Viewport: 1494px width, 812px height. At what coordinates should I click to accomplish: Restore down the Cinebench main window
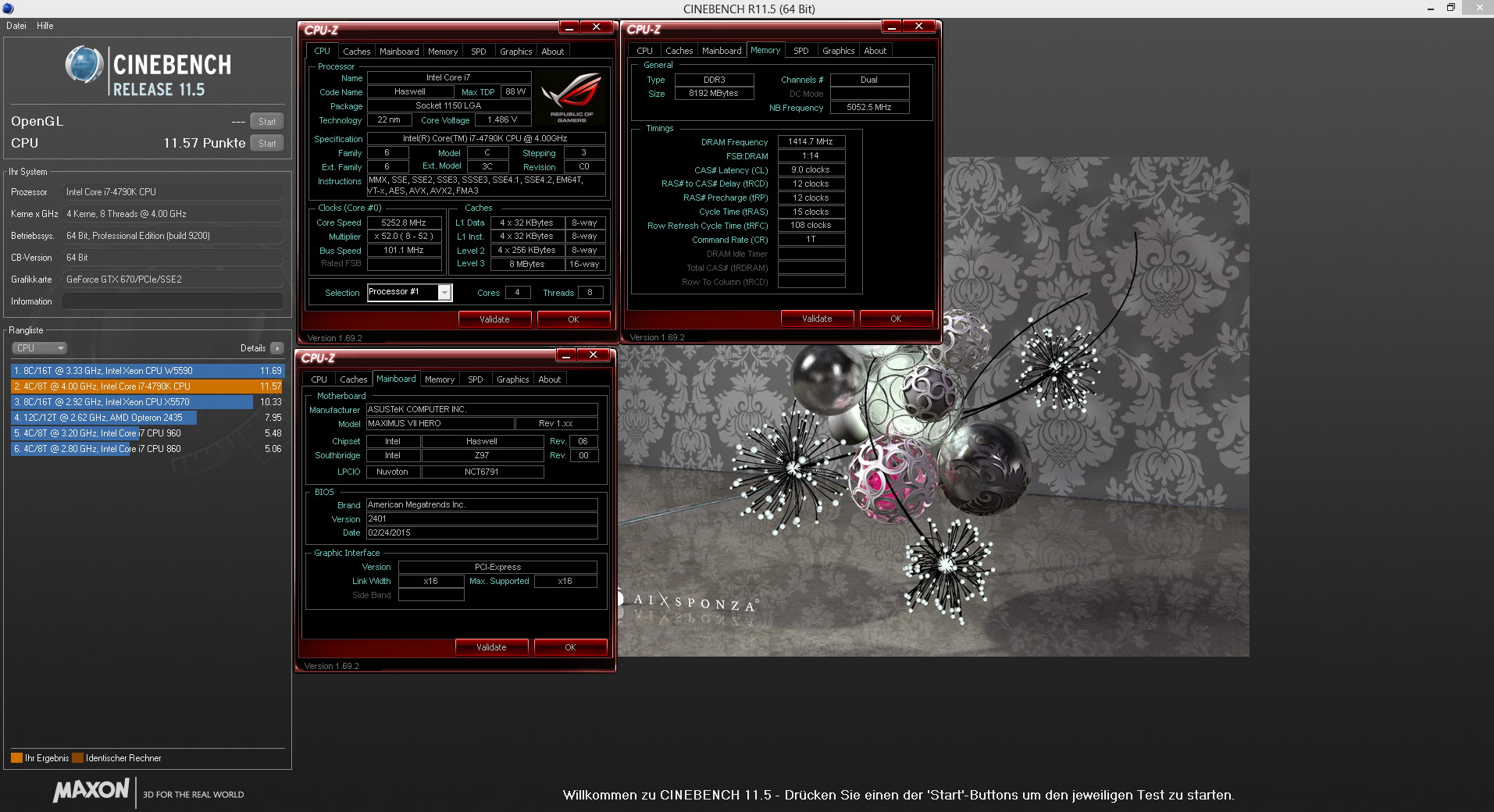coord(1451,8)
